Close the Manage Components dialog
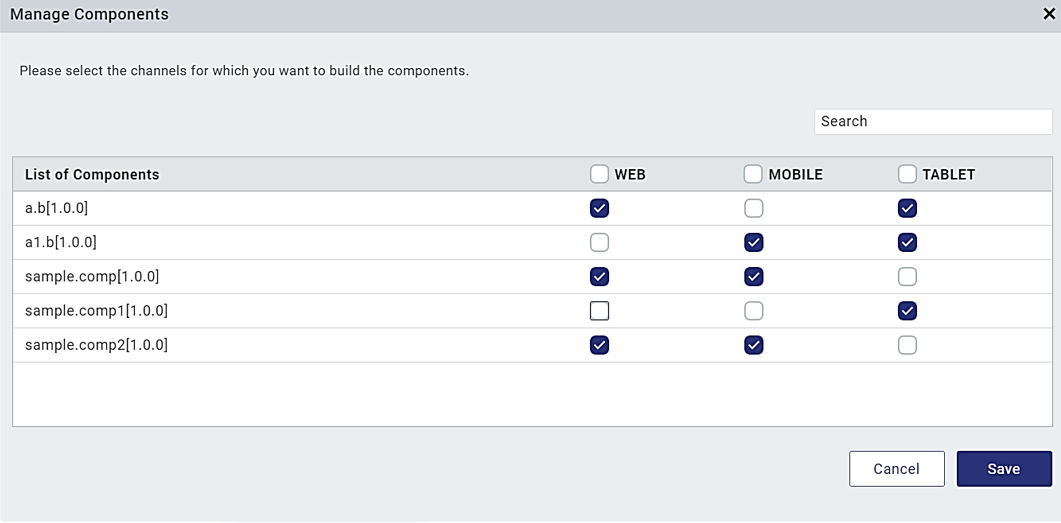 1050,15
